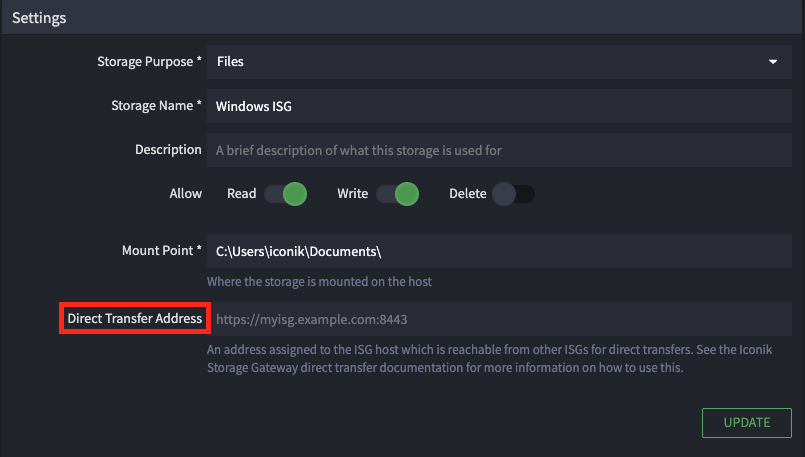805x457 pixels.
Task: Click the Direct Transfer Address label
Action: click(135, 318)
